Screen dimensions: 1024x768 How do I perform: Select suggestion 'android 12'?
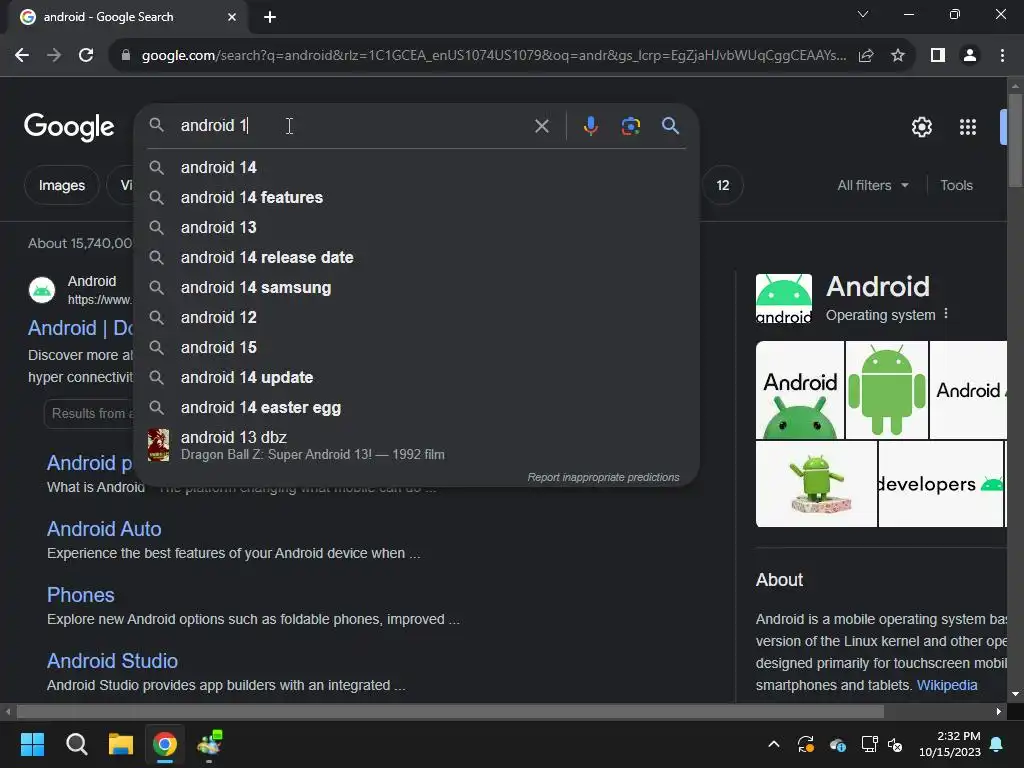(416, 318)
